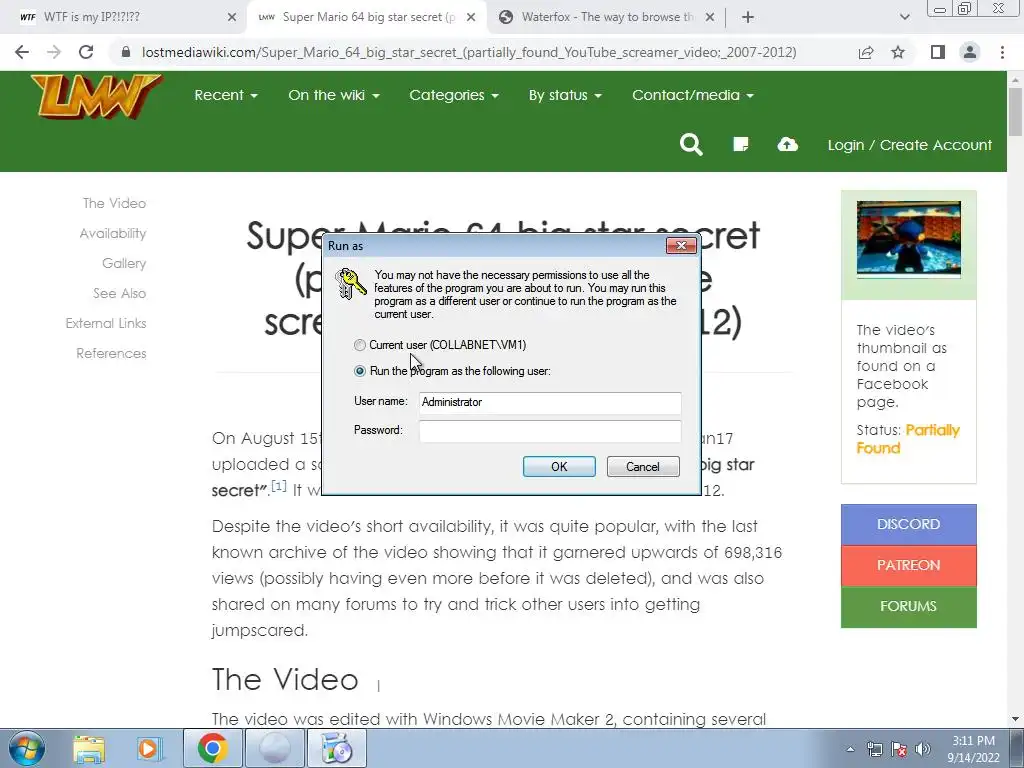Viewport: 1024px width, 768px height.
Task: Expand the By status menu
Action: [565, 95]
